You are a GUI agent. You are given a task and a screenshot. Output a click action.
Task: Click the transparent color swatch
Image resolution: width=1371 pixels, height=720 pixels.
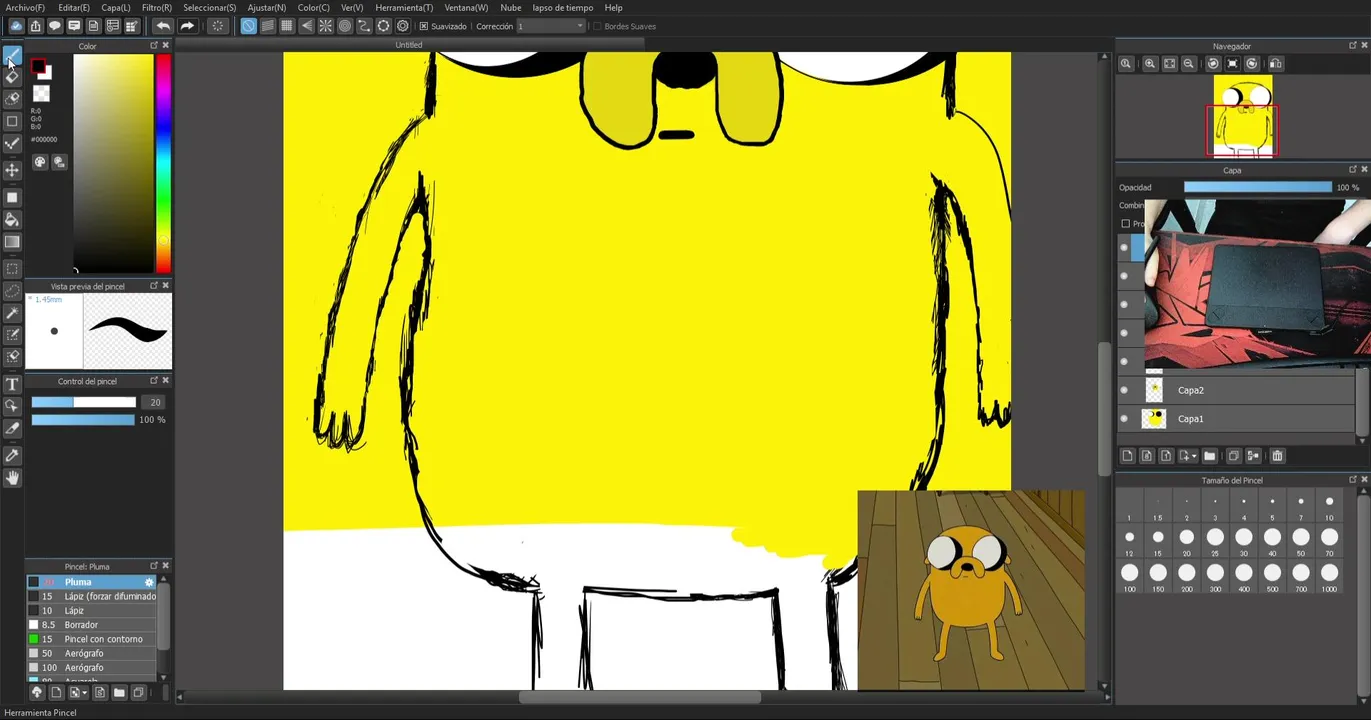(41, 94)
